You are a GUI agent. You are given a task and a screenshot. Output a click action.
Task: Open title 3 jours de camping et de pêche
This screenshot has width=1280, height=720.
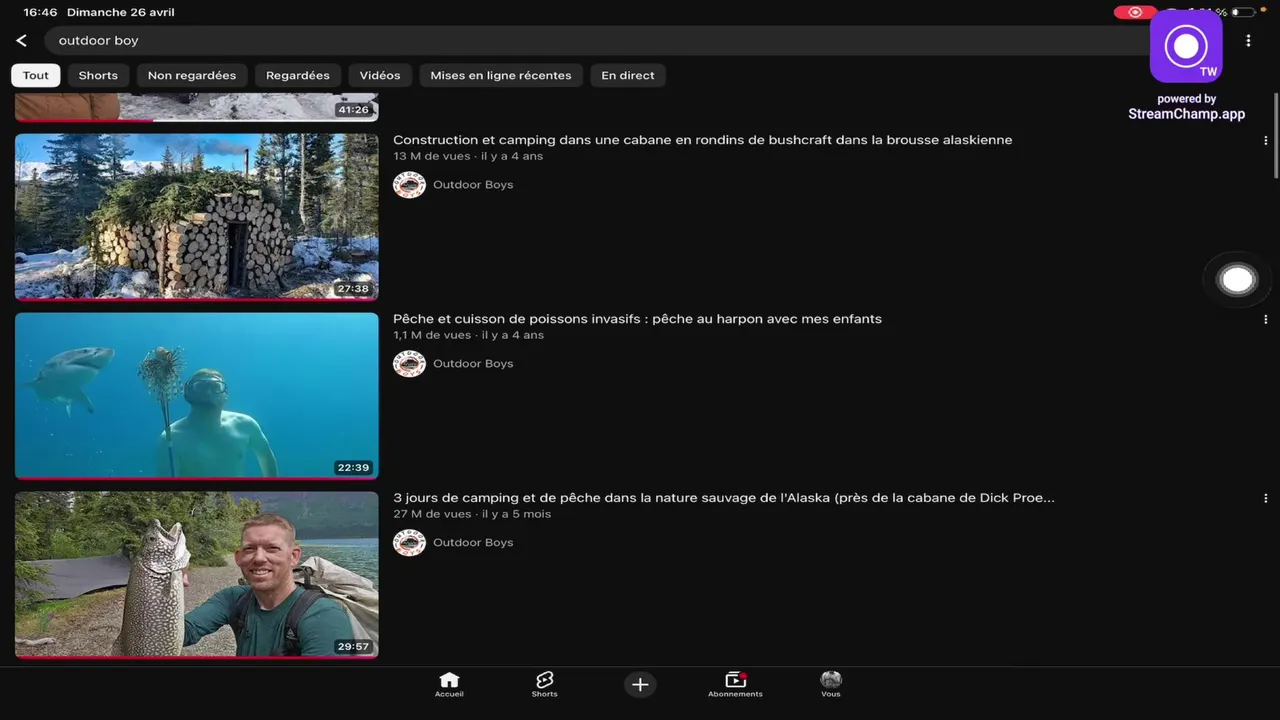(x=724, y=498)
